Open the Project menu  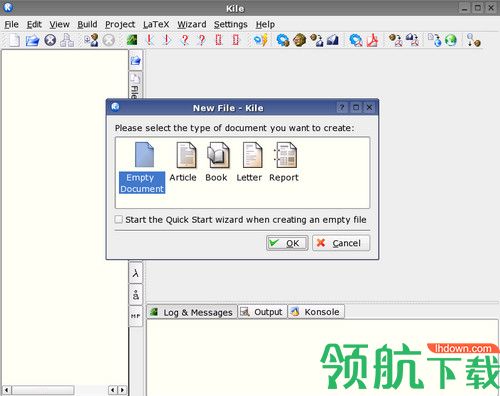click(x=120, y=24)
